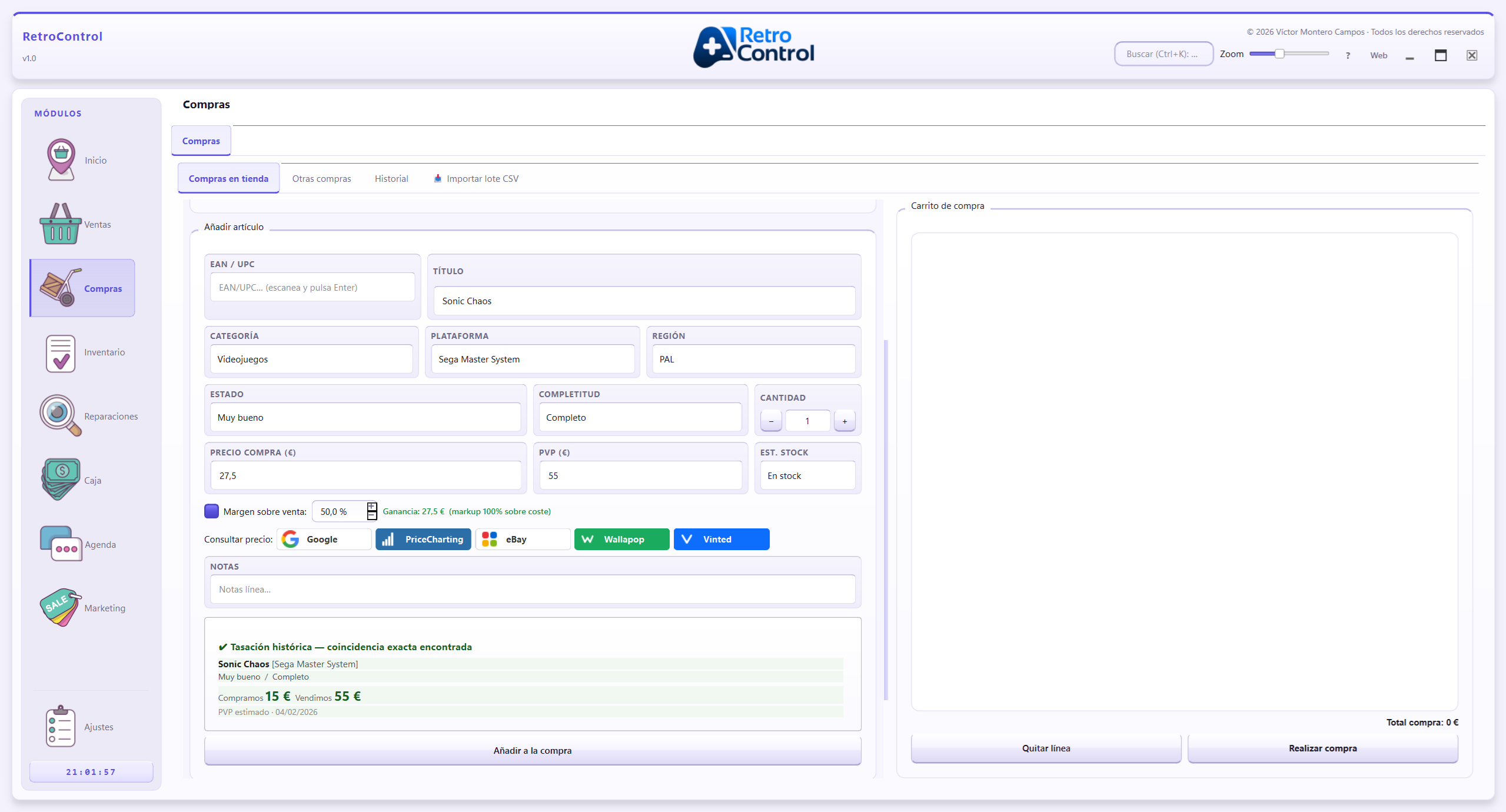
Task: Open the Historial tab
Action: click(391, 179)
